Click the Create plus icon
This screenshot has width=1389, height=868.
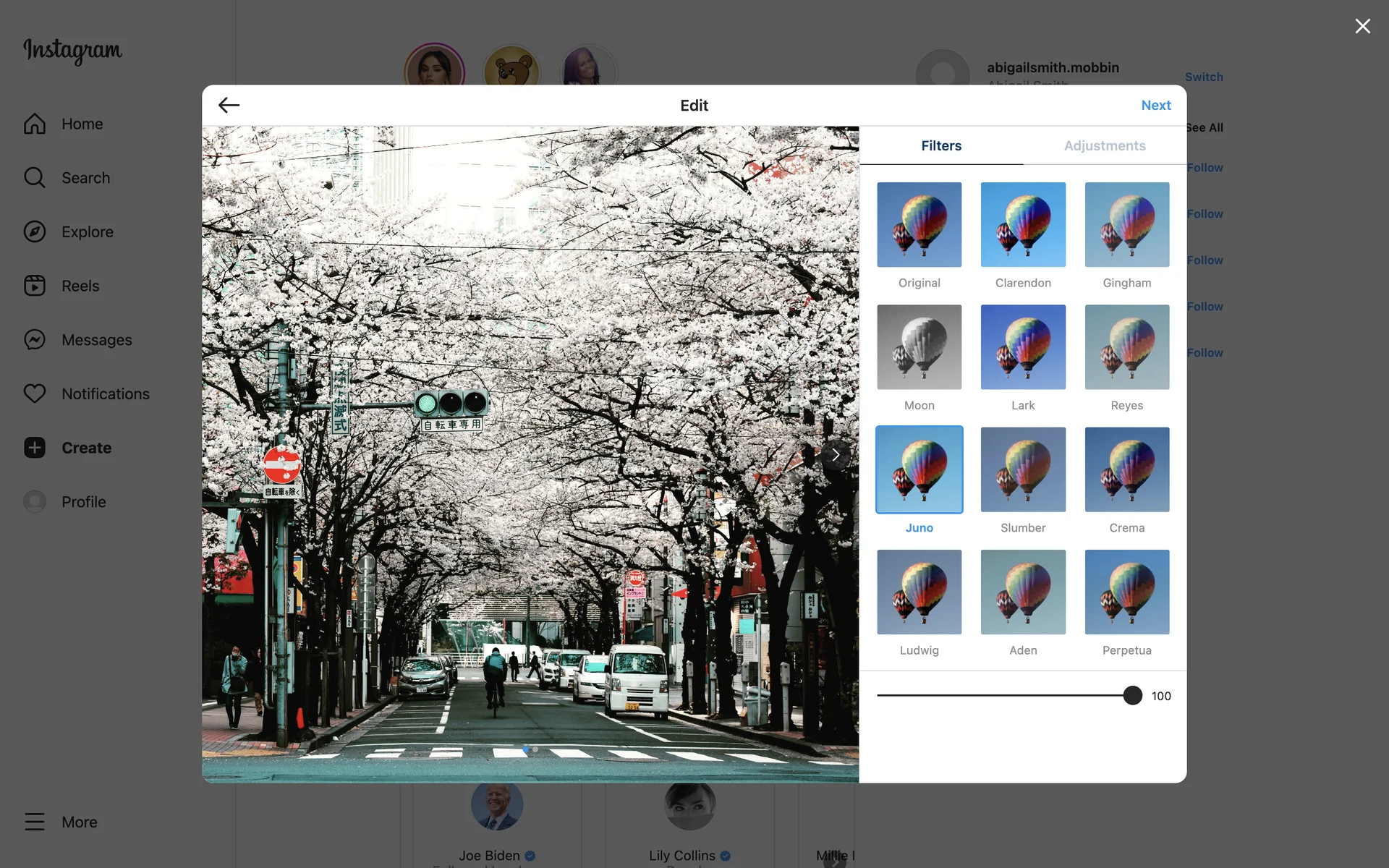(x=35, y=448)
